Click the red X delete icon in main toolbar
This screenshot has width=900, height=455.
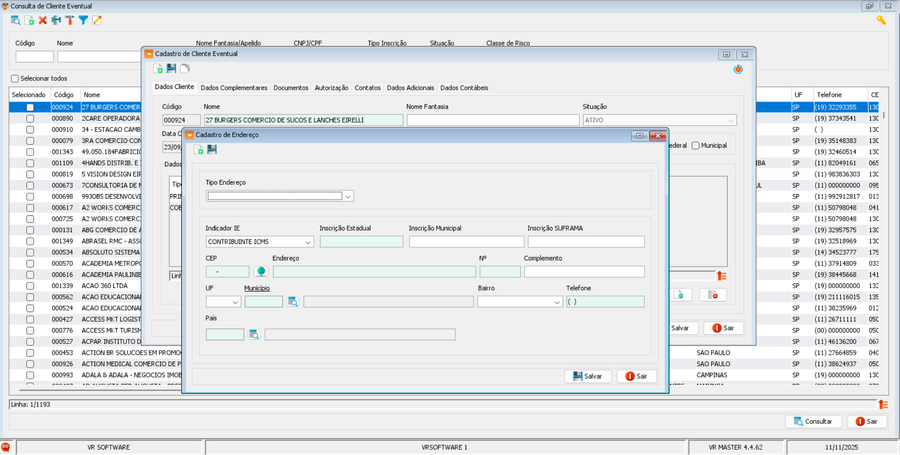pyautogui.click(x=43, y=20)
